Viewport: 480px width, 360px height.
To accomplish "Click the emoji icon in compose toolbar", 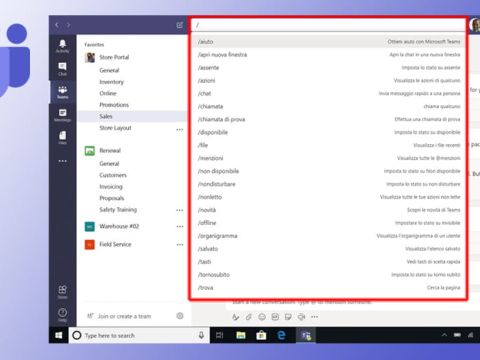I will pyautogui.click(x=262, y=317).
